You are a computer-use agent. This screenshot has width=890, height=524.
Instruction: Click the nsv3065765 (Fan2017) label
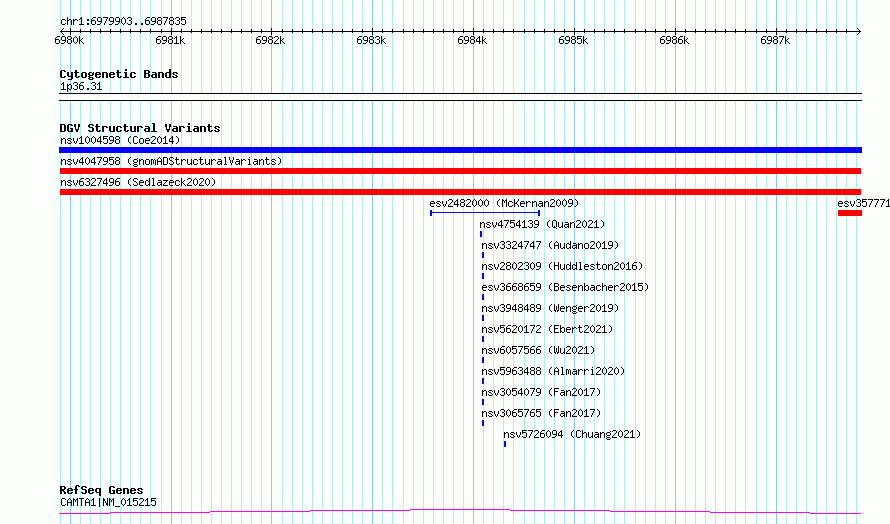541,413
